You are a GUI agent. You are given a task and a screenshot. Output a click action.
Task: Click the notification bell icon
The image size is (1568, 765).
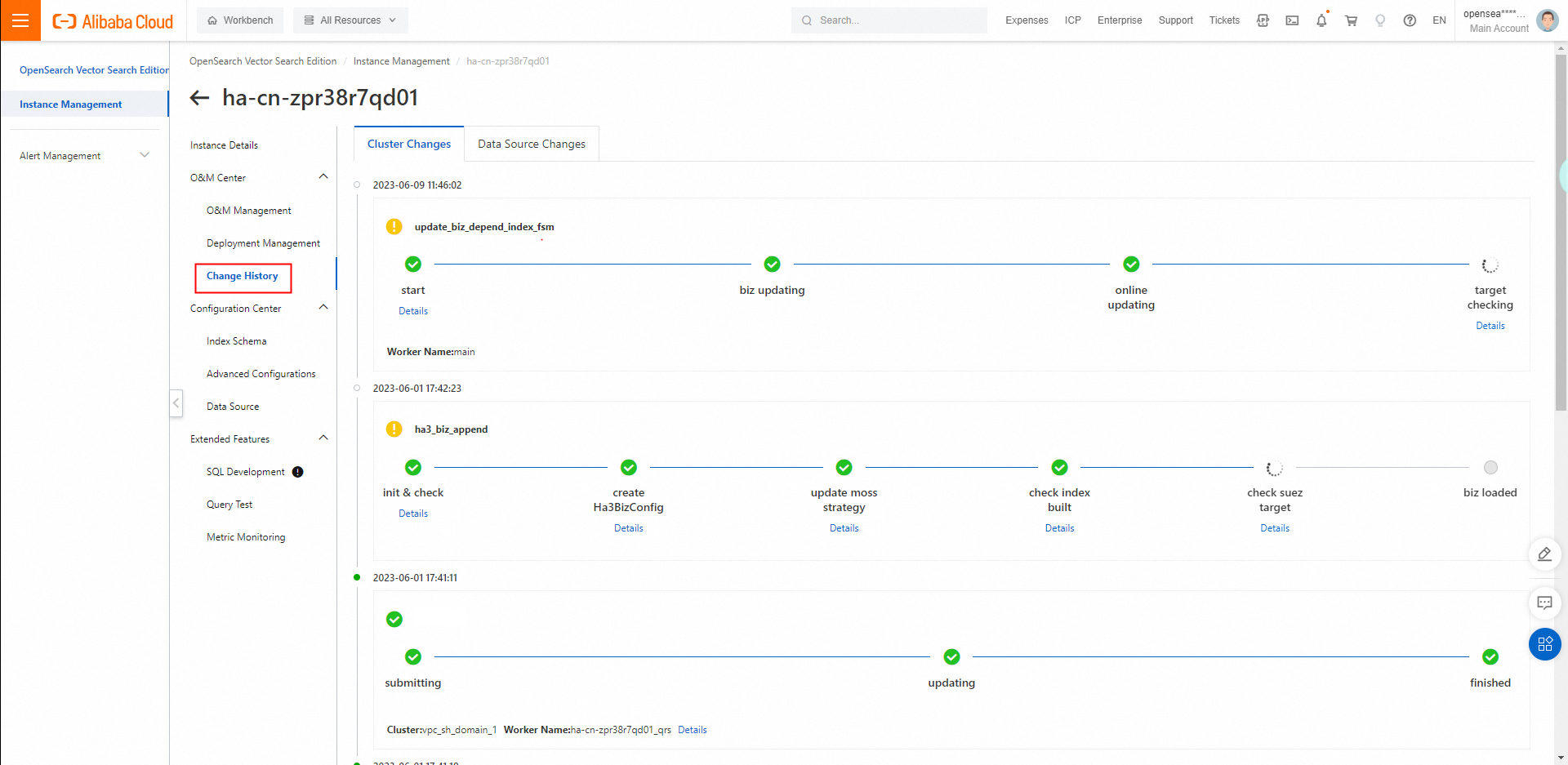tap(1321, 20)
